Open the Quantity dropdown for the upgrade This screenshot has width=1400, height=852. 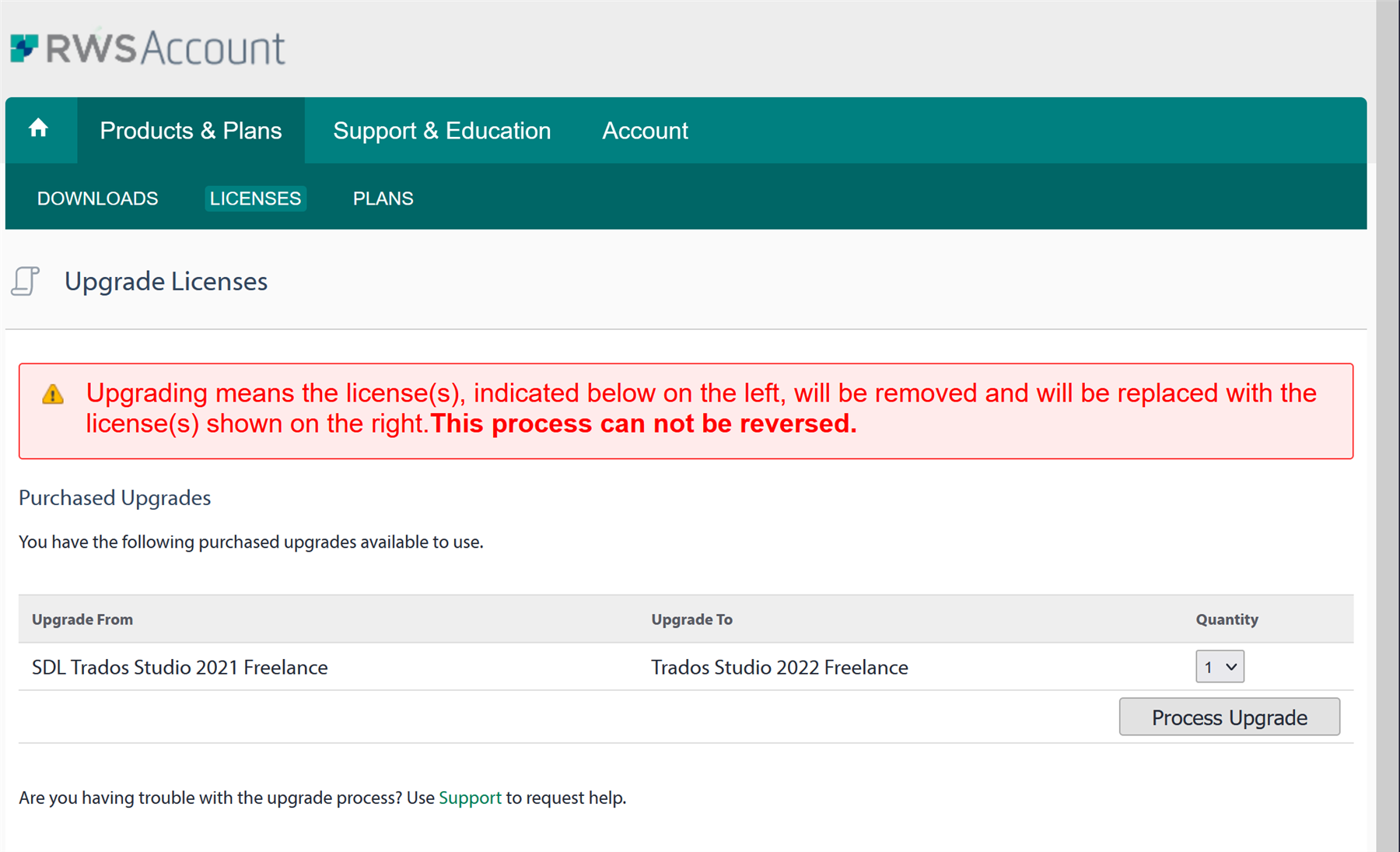(1219, 667)
